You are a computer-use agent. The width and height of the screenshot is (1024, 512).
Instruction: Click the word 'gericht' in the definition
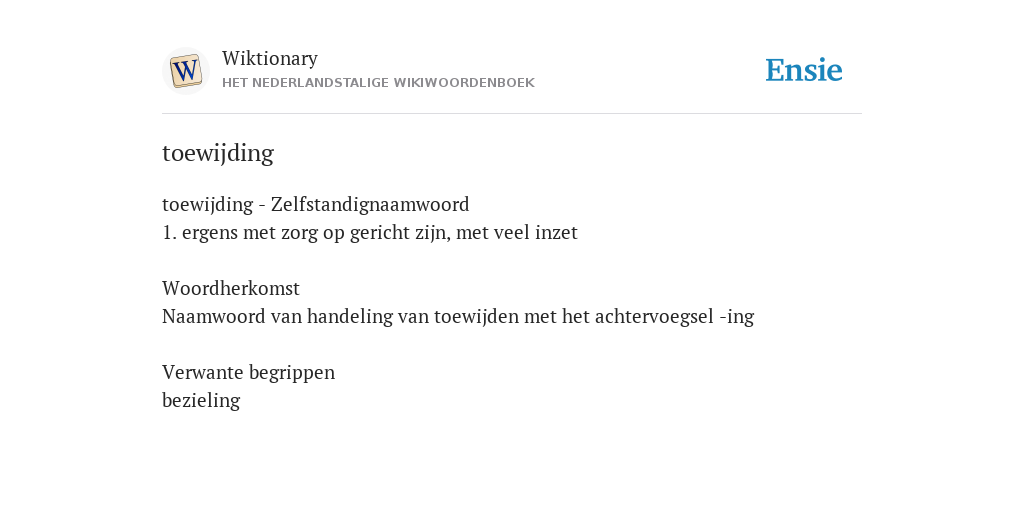(x=376, y=232)
